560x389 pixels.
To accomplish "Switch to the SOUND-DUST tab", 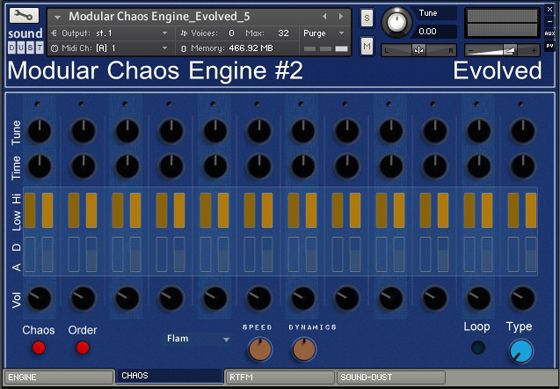I will 391,377.
